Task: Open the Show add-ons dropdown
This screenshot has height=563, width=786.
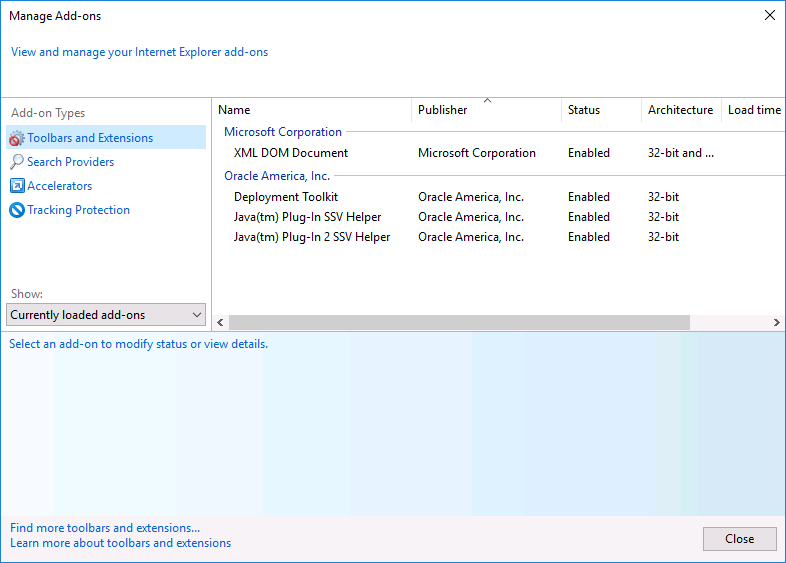Action: click(x=106, y=315)
